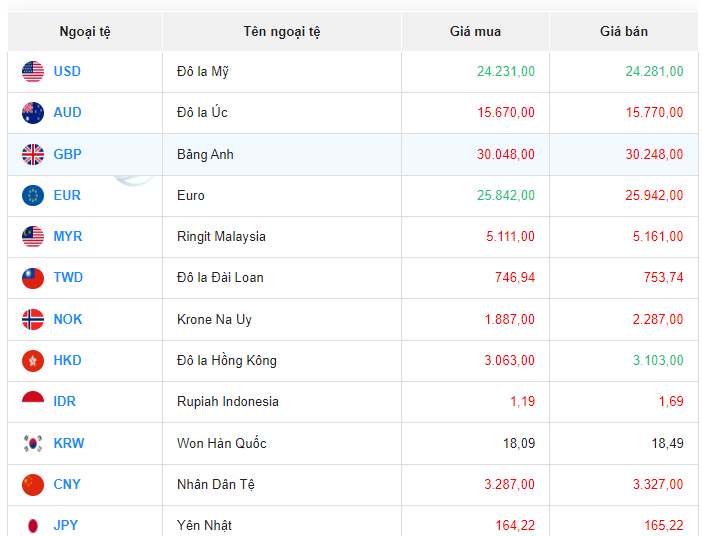Click the South Korean flag icon
Viewport: 702px width, 536px height.
pyautogui.click(x=33, y=443)
